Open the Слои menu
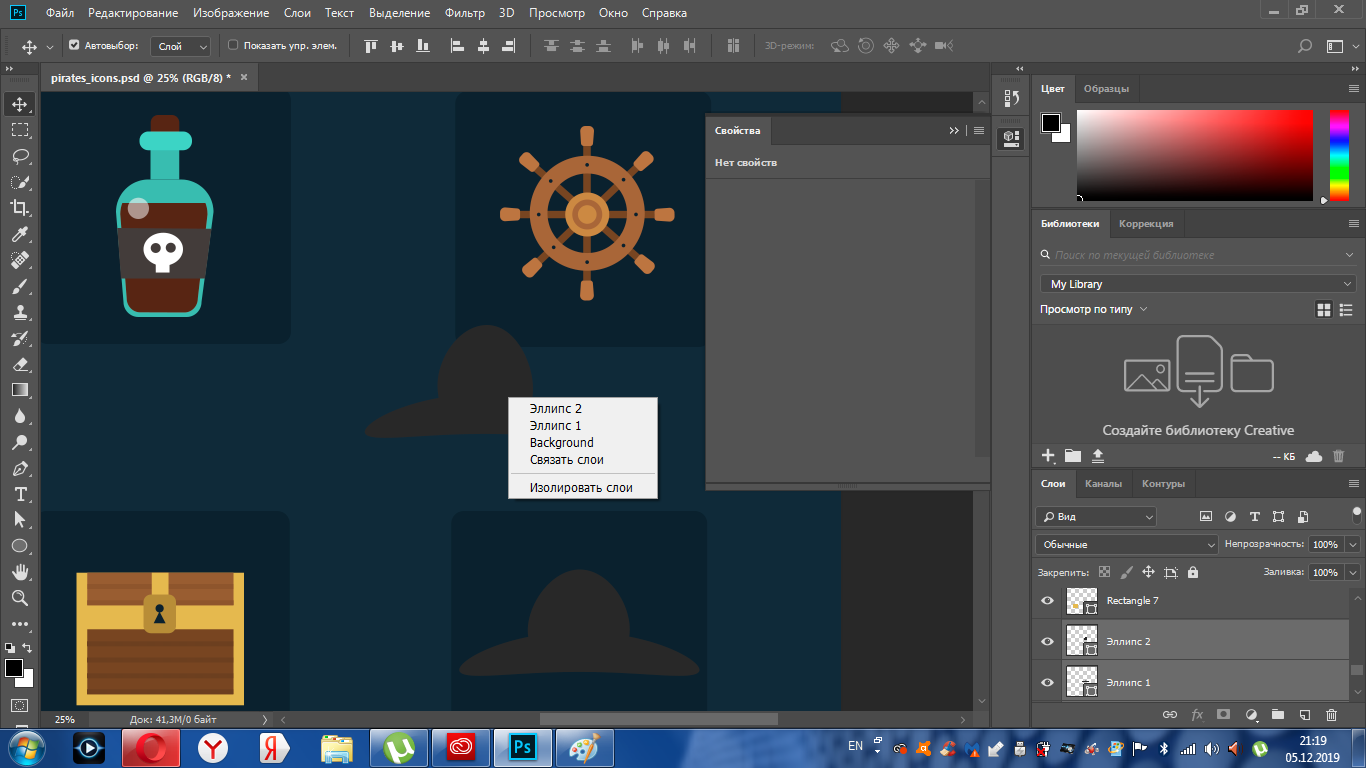Viewport: 1366px width, 768px height. (x=297, y=13)
